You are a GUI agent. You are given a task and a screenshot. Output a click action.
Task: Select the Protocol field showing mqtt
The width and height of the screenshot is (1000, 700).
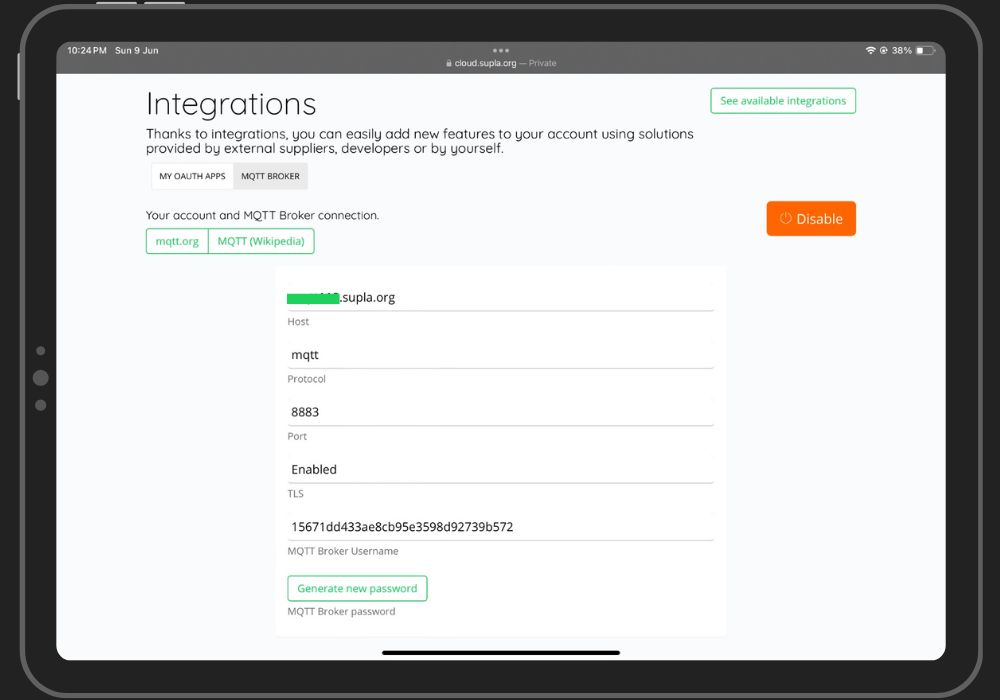[x=500, y=355]
